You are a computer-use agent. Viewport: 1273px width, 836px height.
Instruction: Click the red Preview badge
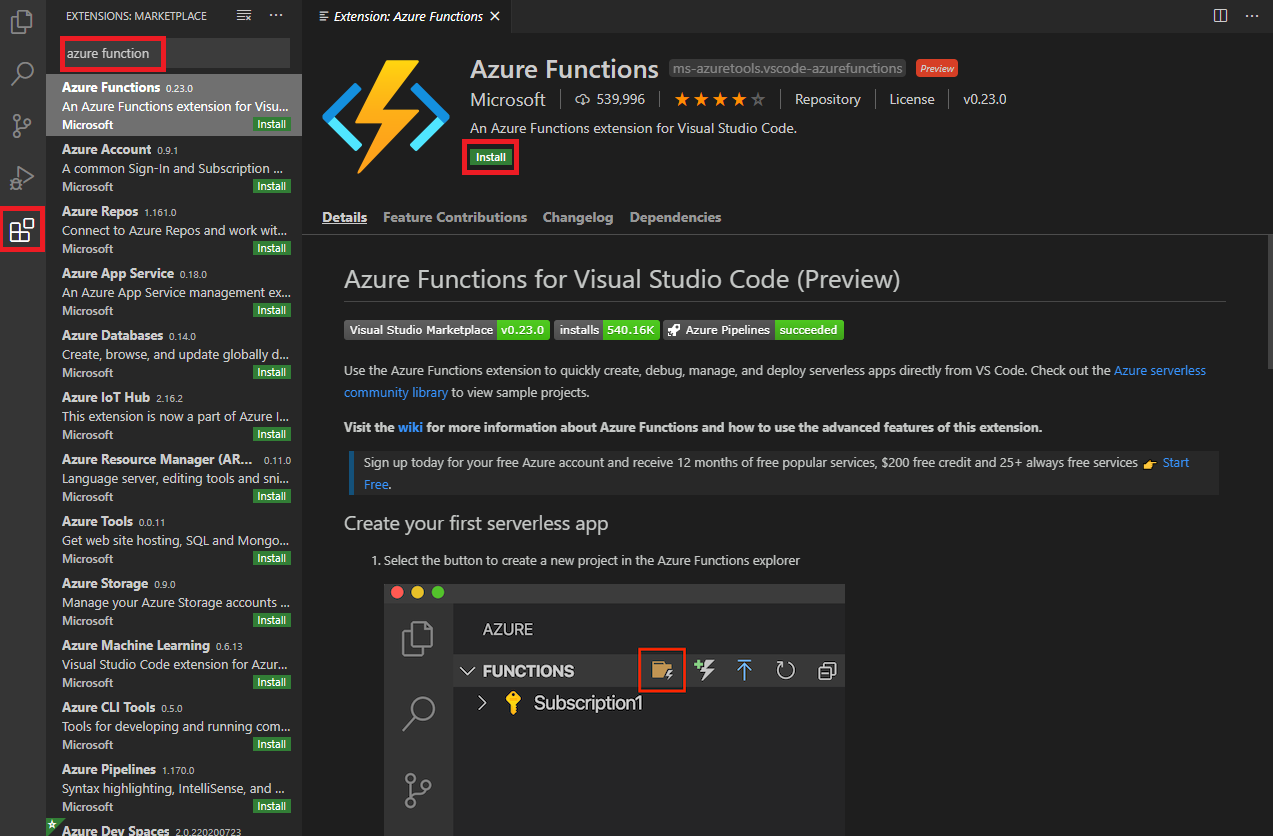937,68
